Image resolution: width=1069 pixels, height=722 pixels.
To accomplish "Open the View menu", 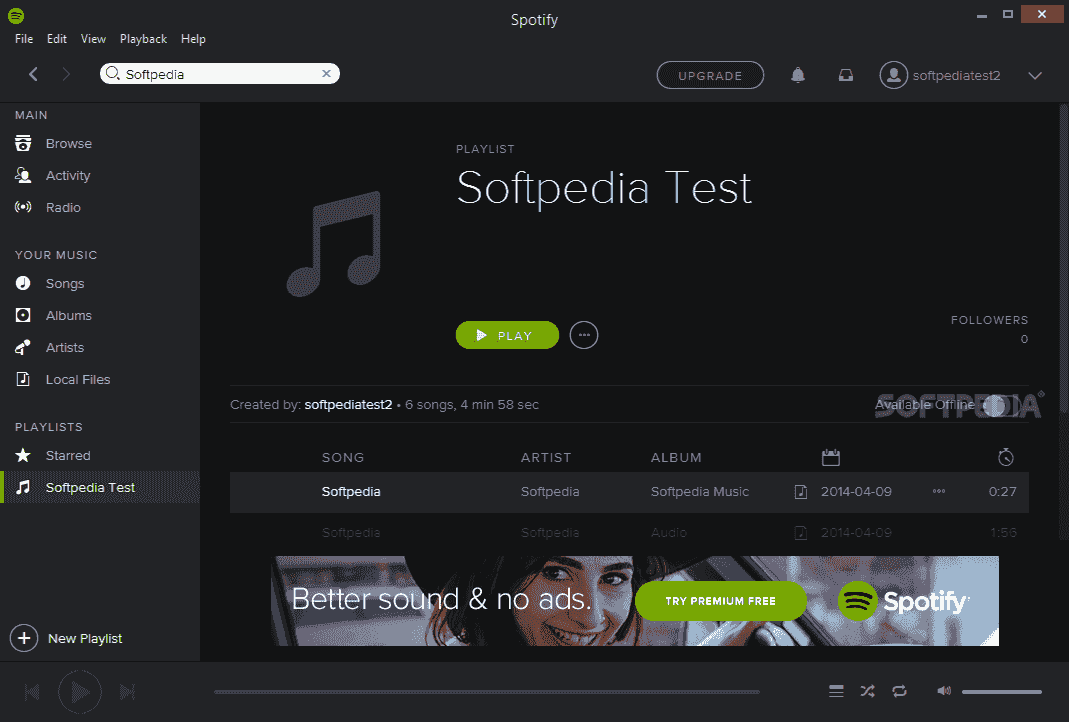I will pos(93,39).
